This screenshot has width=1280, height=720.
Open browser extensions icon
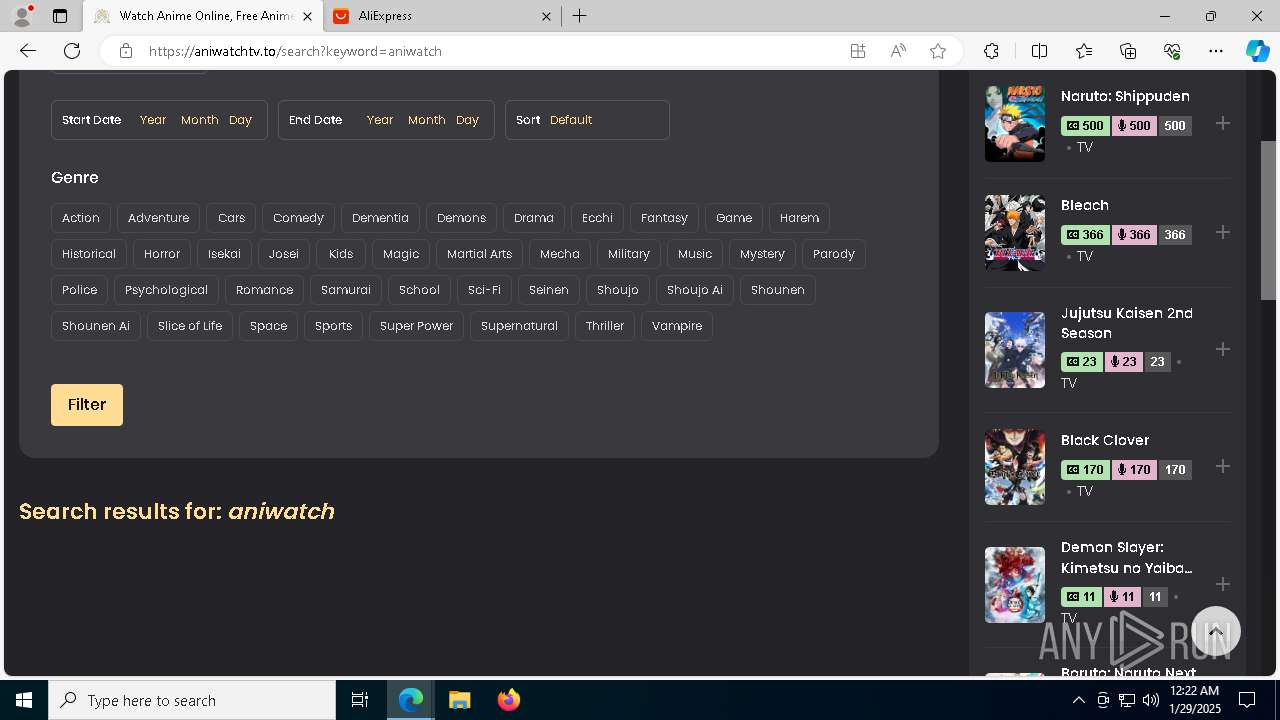click(x=991, y=51)
